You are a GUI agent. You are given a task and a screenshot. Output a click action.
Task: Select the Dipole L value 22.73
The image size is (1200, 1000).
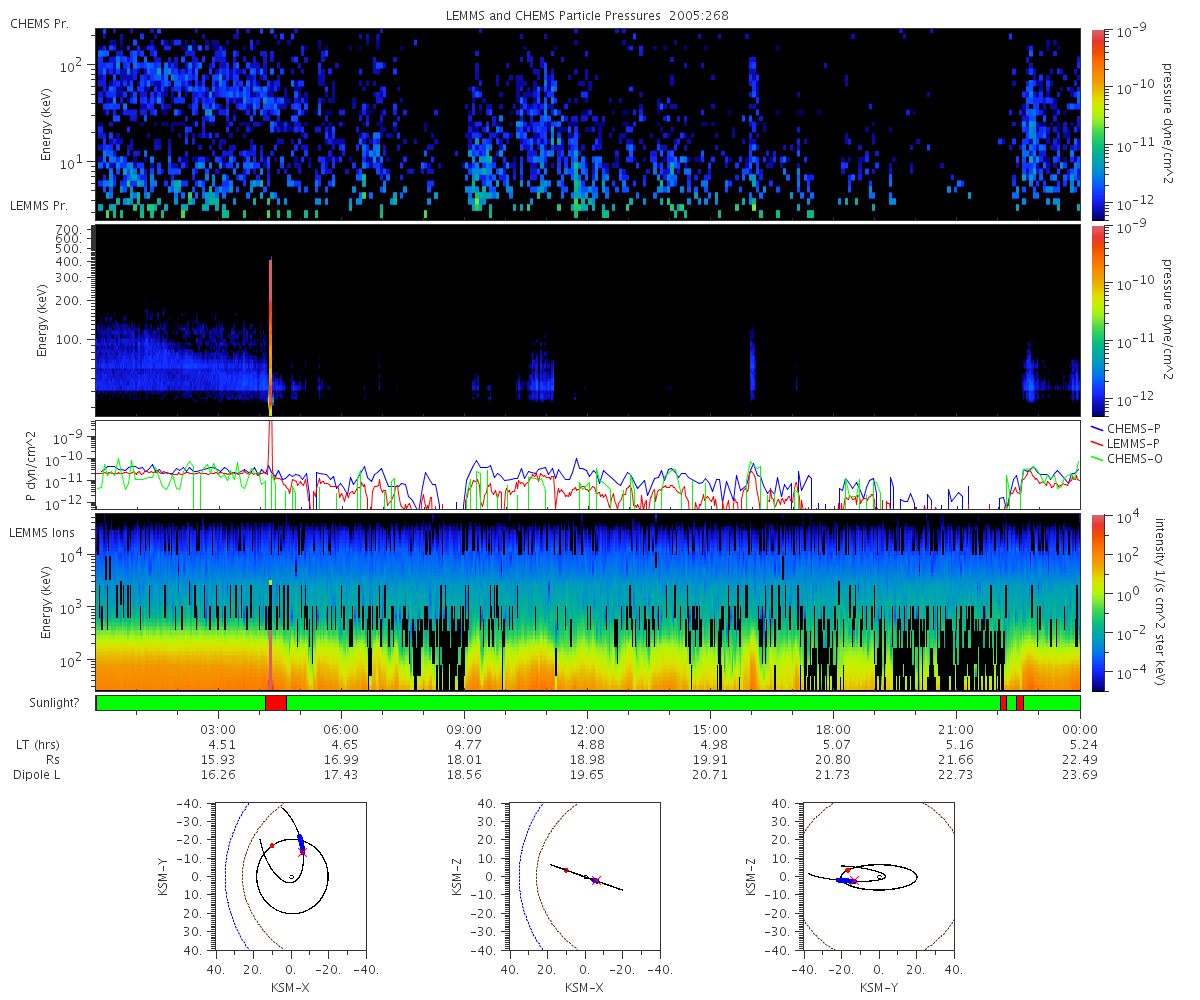(x=957, y=775)
